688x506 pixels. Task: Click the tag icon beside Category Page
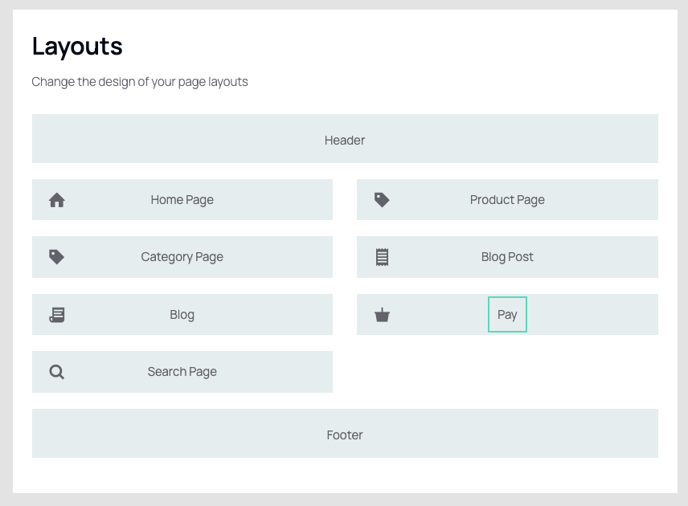tap(57, 257)
